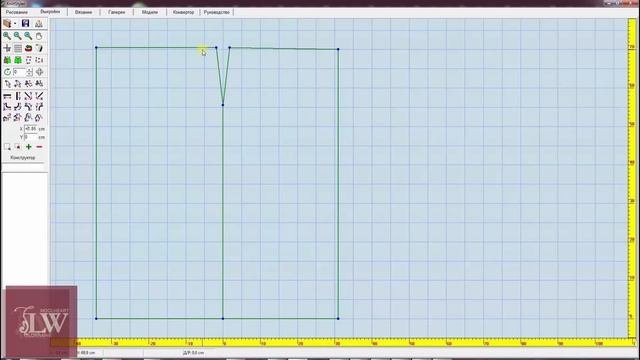
Task: Open the Конвертор tab
Action: click(184, 12)
